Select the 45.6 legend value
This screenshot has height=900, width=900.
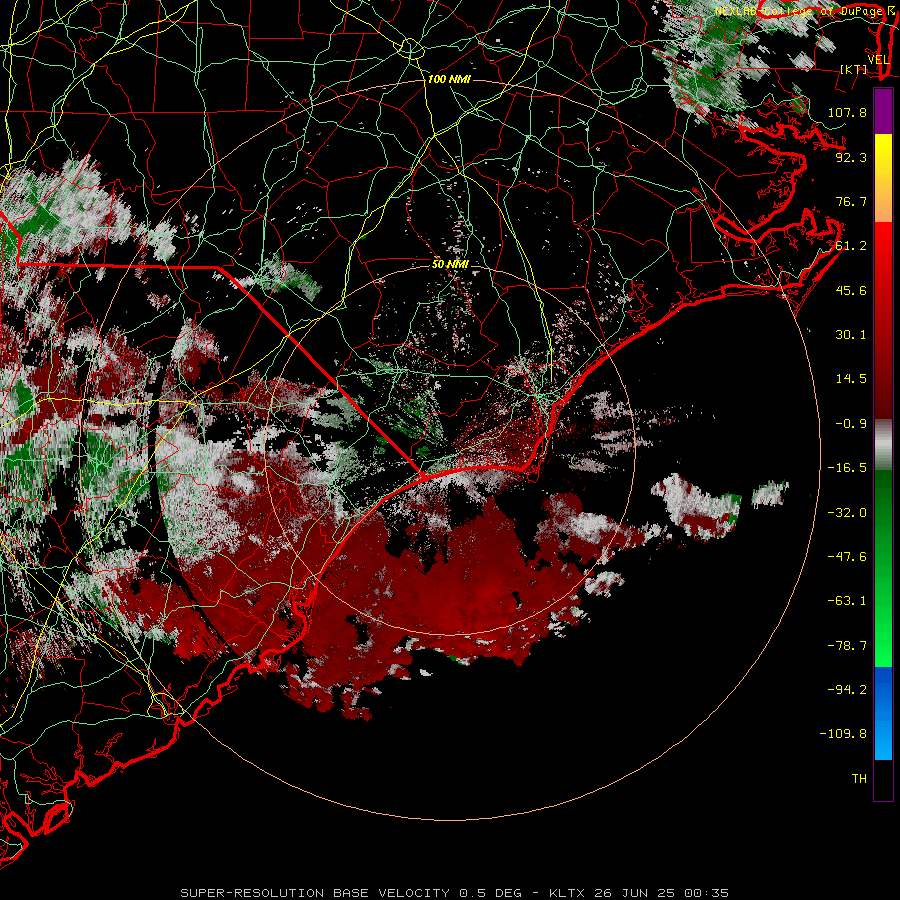click(851, 290)
